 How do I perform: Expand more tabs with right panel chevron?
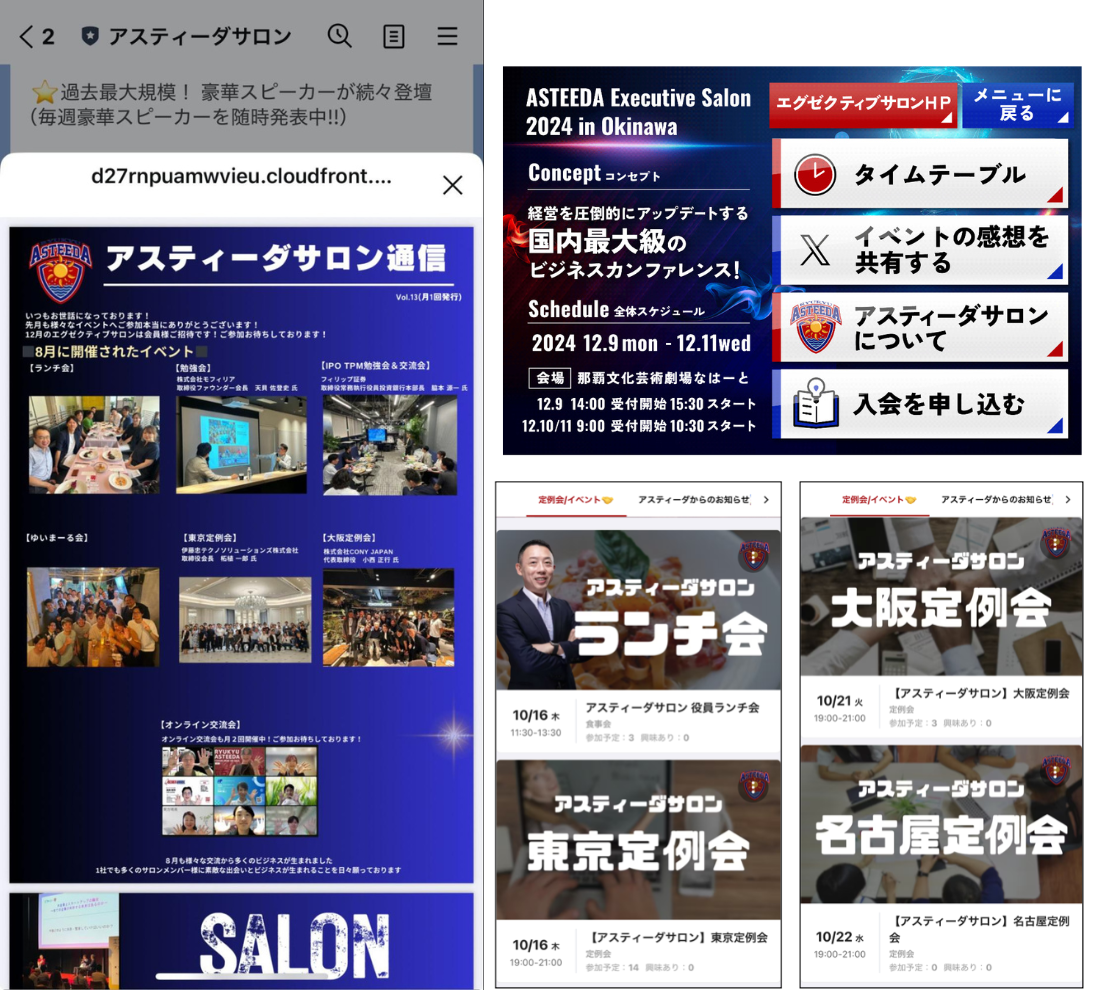point(1068,499)
